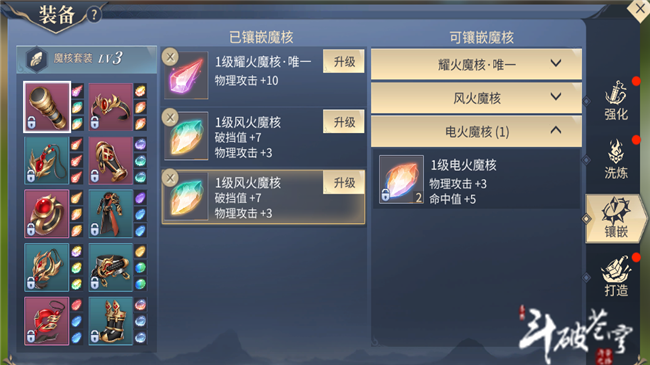Expand the 风火魔核 dropdown
Image resolution: width=650 pixels, height=365 pixels.
click(476, 98)
